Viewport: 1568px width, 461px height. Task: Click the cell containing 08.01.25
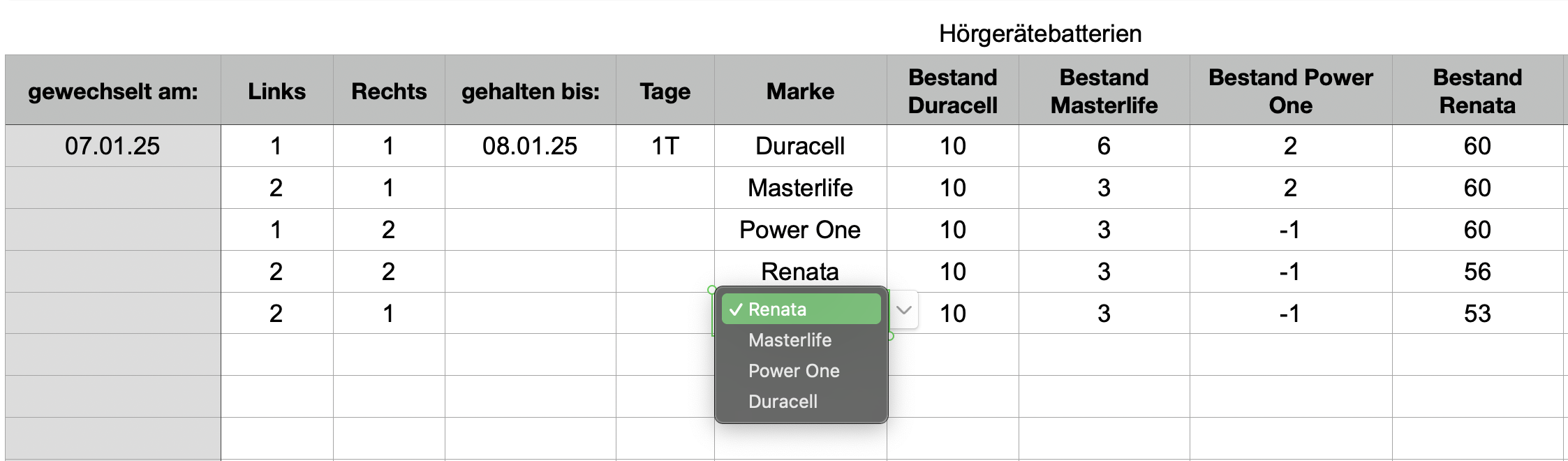[530, 146]
